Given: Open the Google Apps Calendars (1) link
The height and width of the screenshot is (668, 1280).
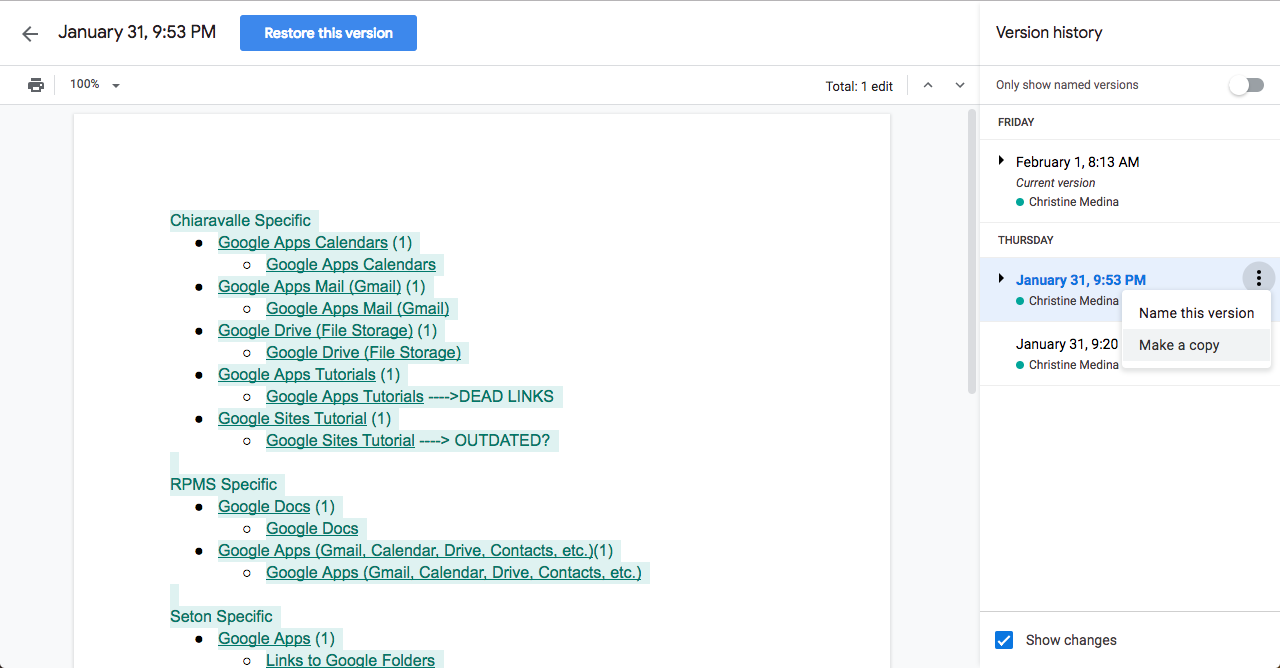Looking at the screenshot, I should pos(302,243).
